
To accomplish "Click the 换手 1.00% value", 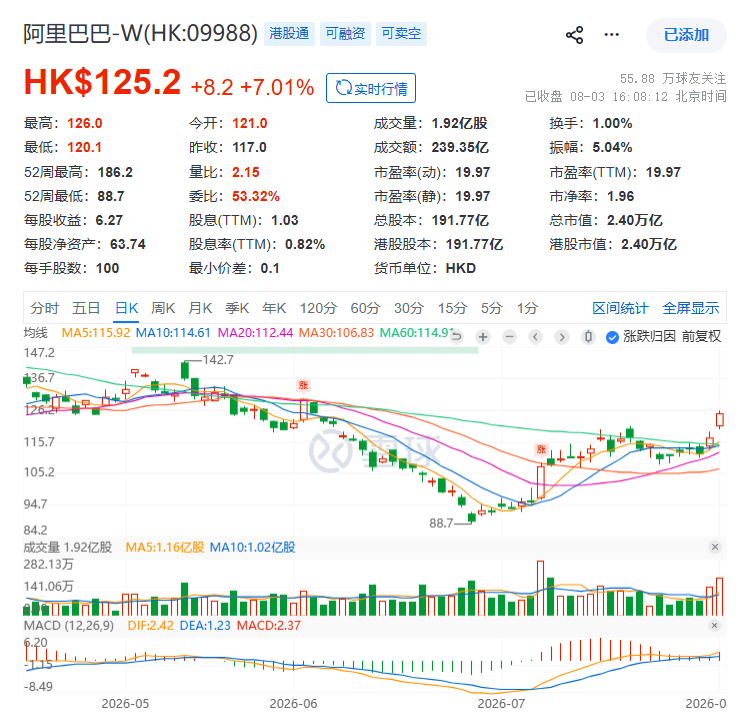I will (x=612, y=123).
